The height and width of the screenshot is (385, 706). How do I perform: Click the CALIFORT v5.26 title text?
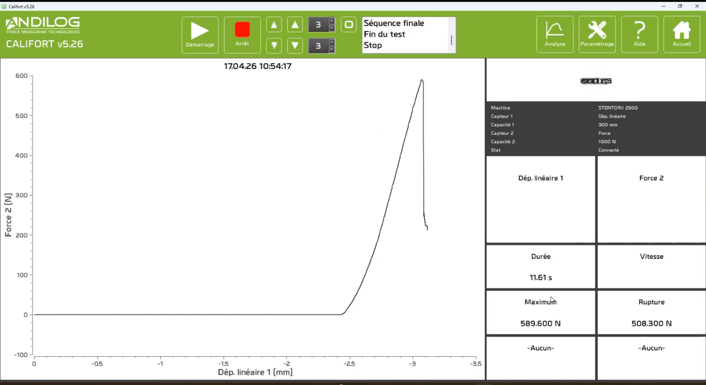pos(45,44)
